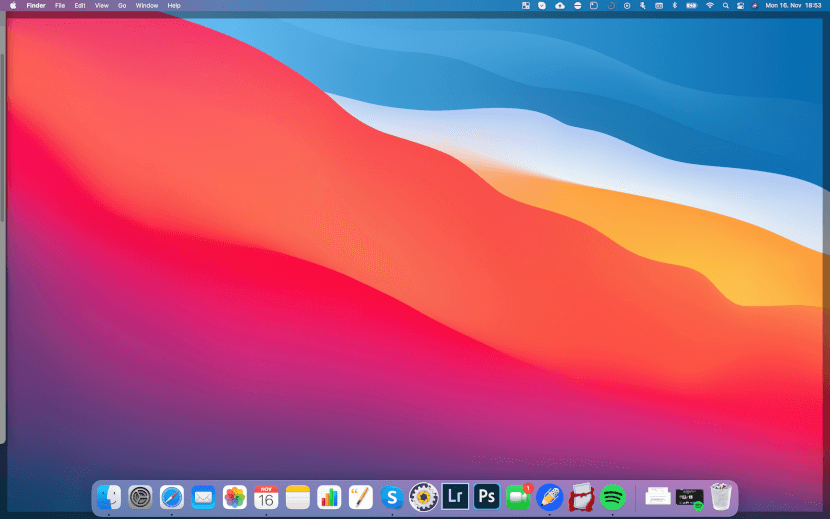Open the Spotify app icon

click(x=612, y=497)
